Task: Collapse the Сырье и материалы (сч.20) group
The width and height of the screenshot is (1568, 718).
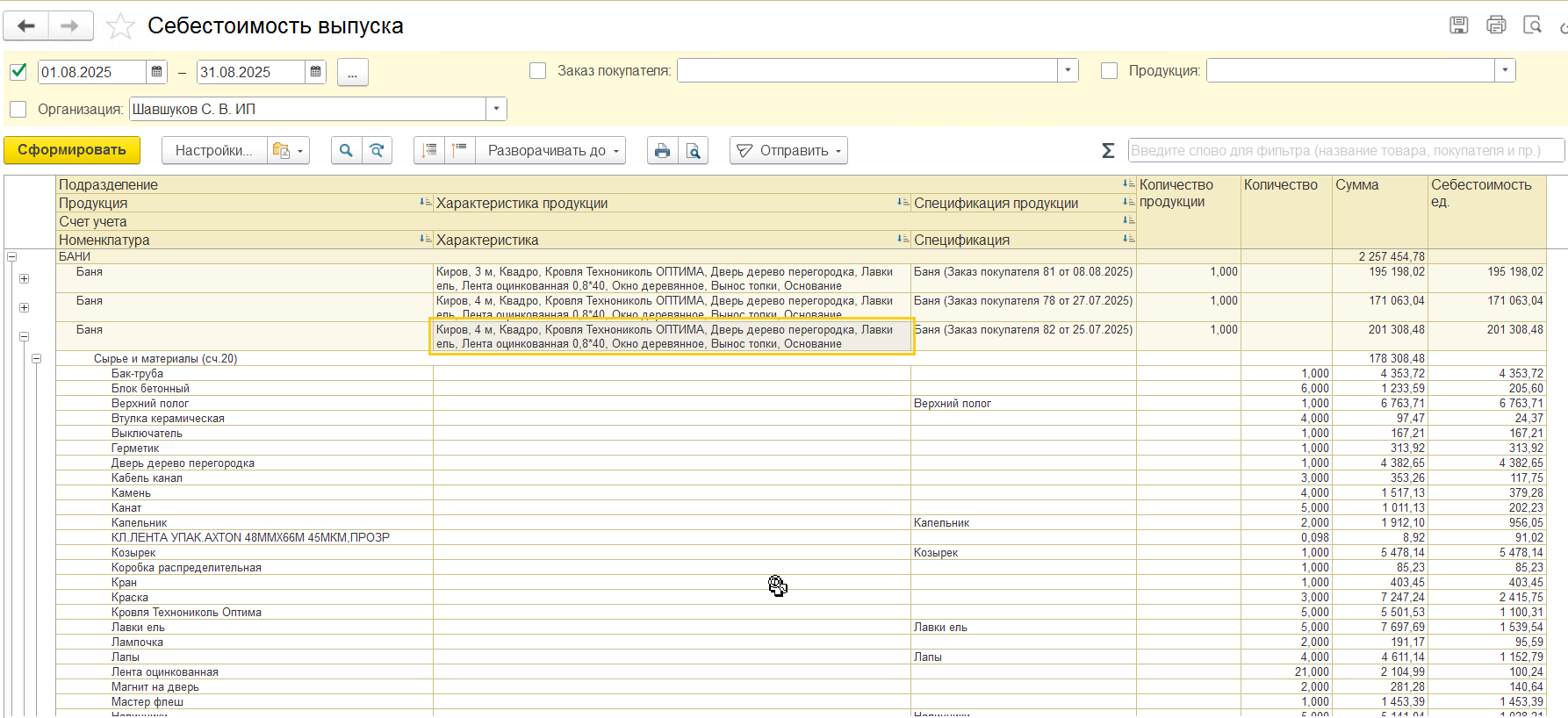Action: tap(37, 359)
